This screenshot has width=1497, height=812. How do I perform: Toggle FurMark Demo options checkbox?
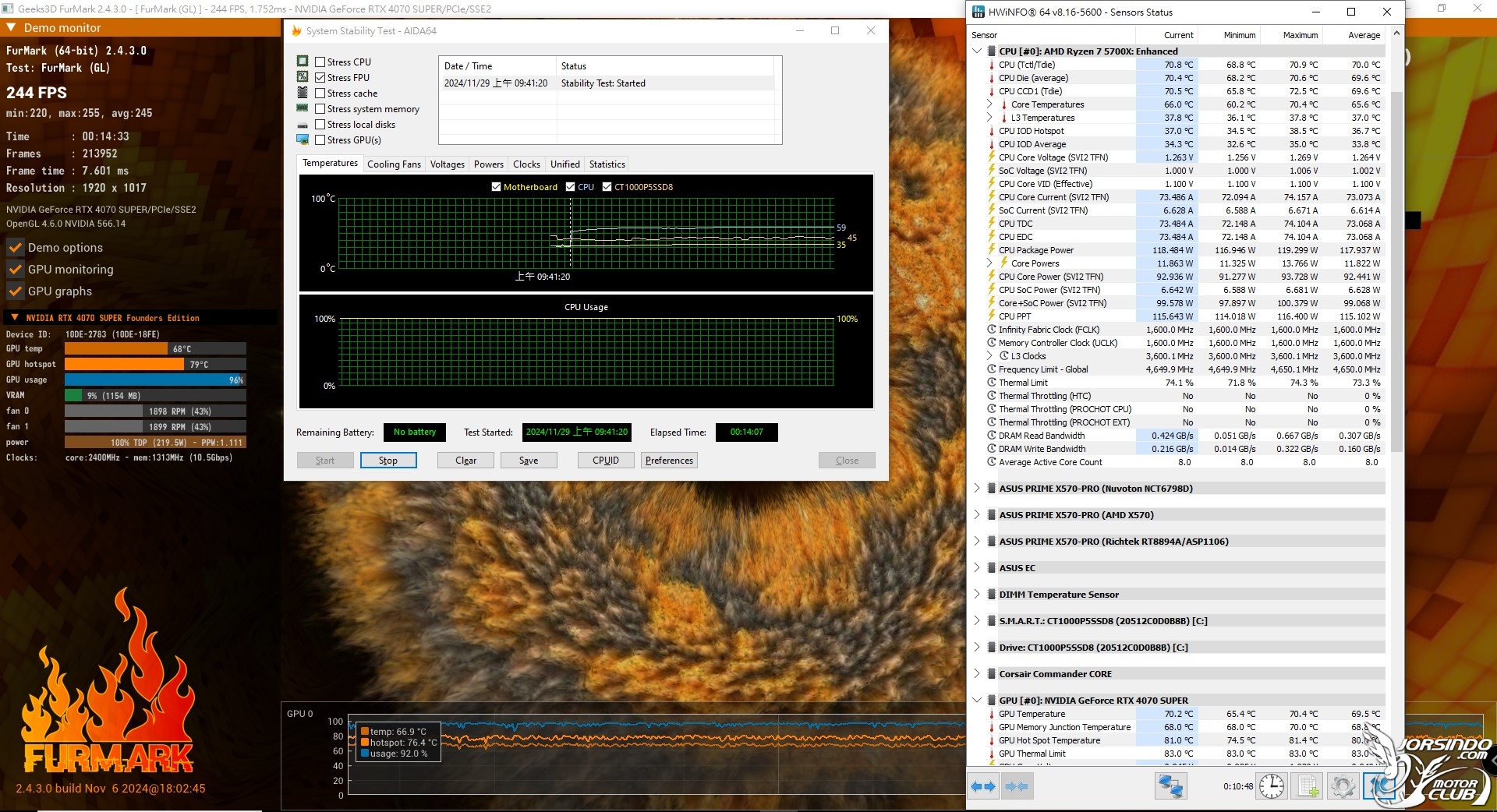pos(15,248)
